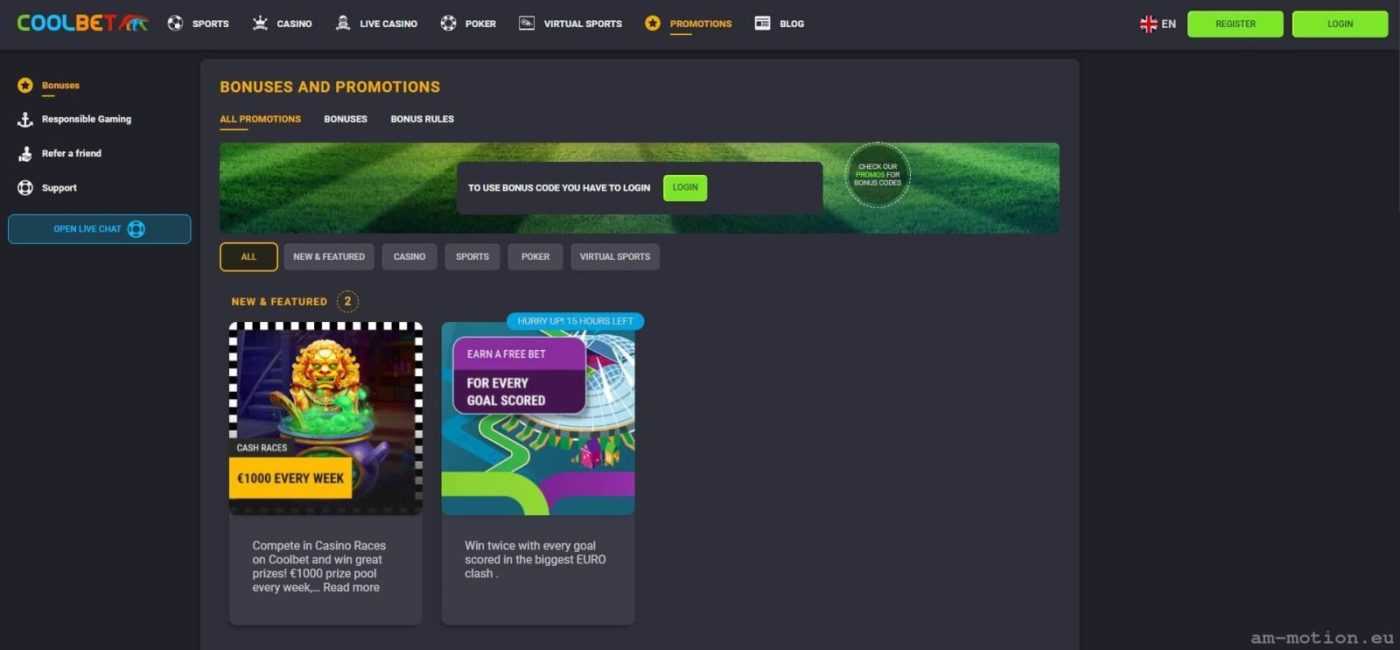This screenshot has height=650, width=1400.
Task: Click the New & Featured count badge 2
Action: point(347,301)
